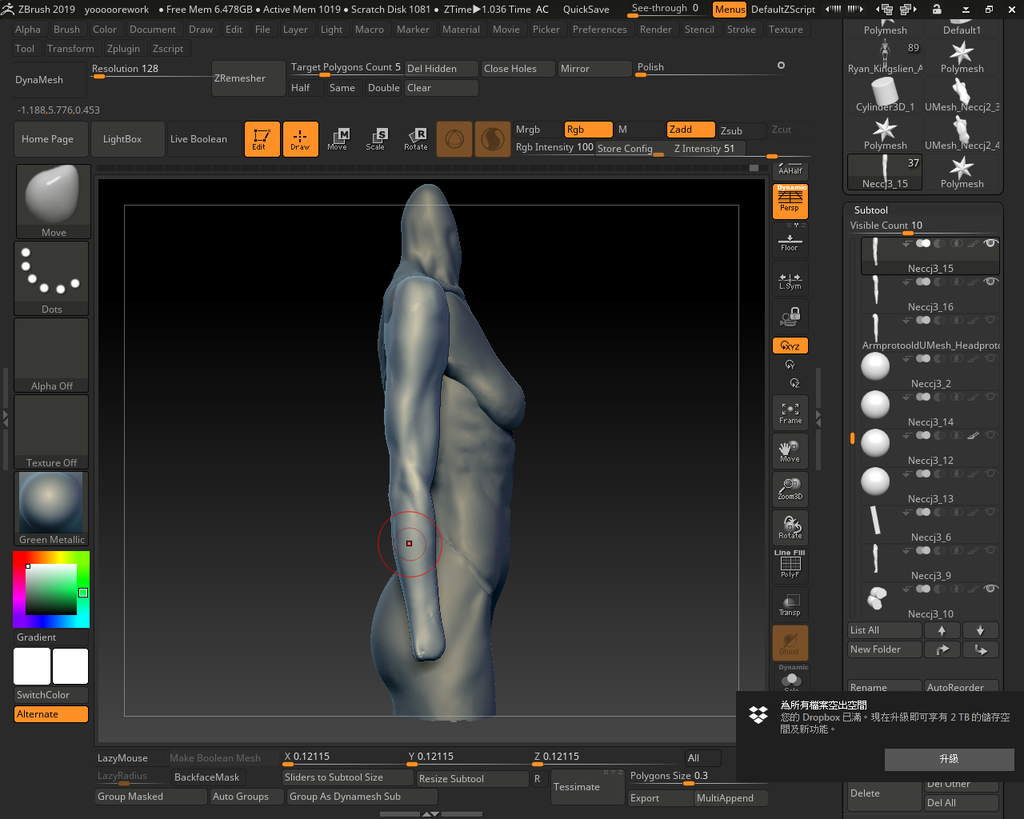
Task: Click the right shelf Rotate view button
Action: [790, 527]
